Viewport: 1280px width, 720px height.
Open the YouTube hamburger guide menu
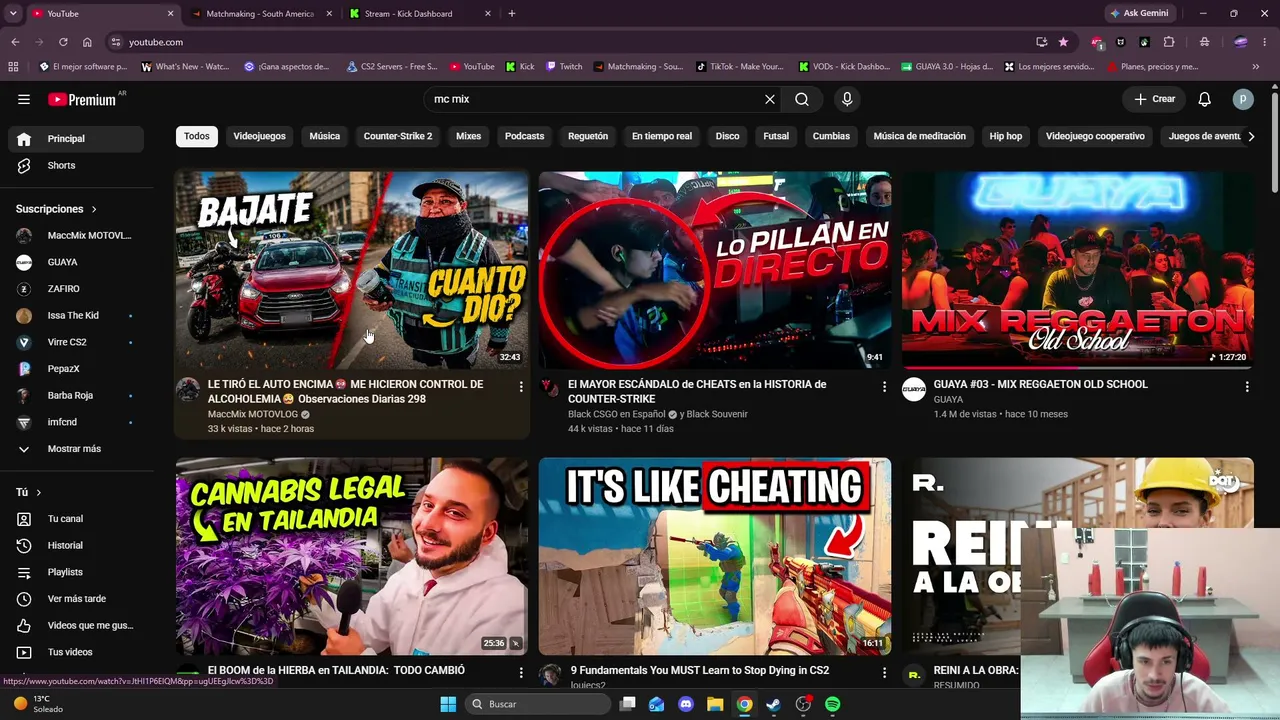click(x=24, y=99)
